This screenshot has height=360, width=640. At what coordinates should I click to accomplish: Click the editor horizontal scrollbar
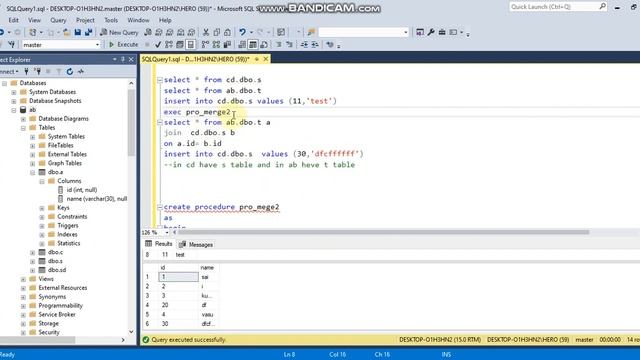[x=383, y=232]
